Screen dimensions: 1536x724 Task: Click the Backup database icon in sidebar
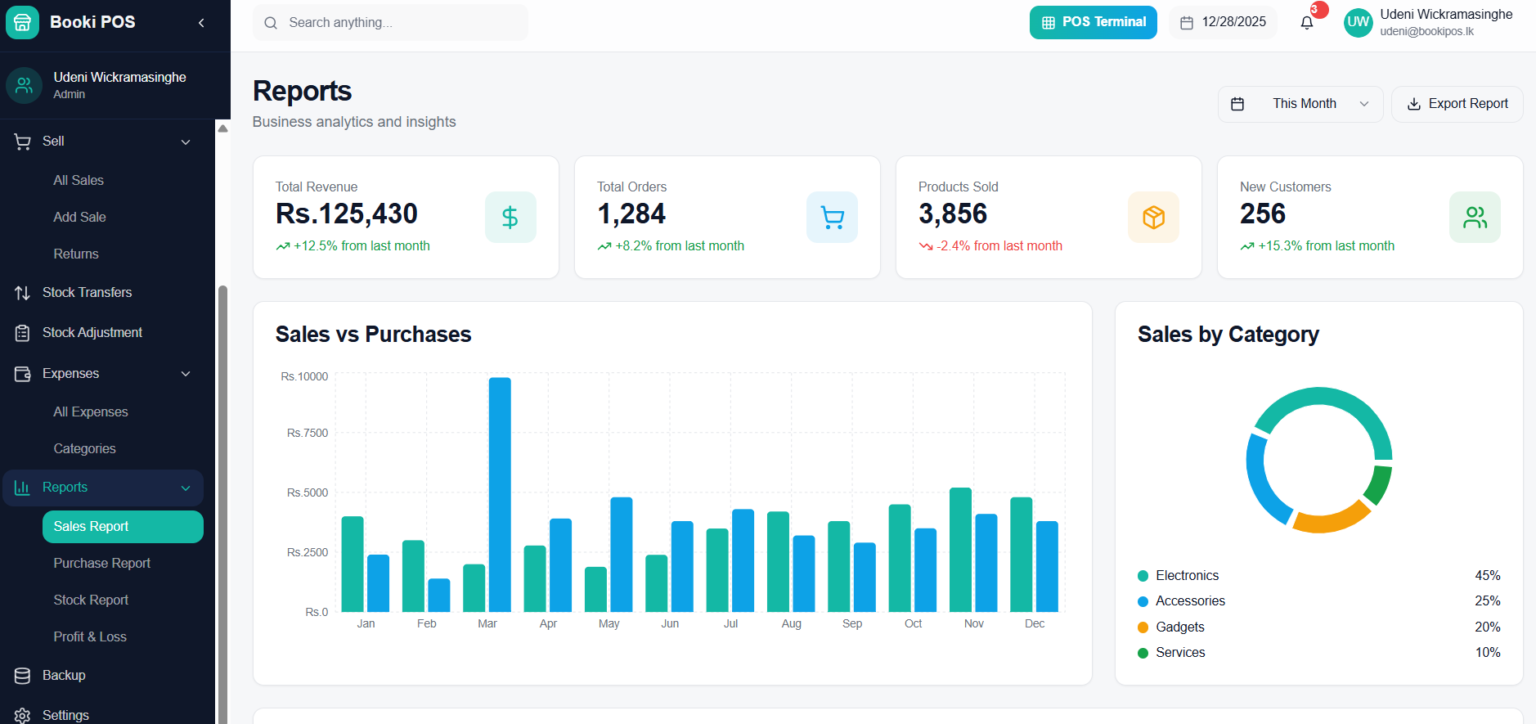tap(22, 675)
